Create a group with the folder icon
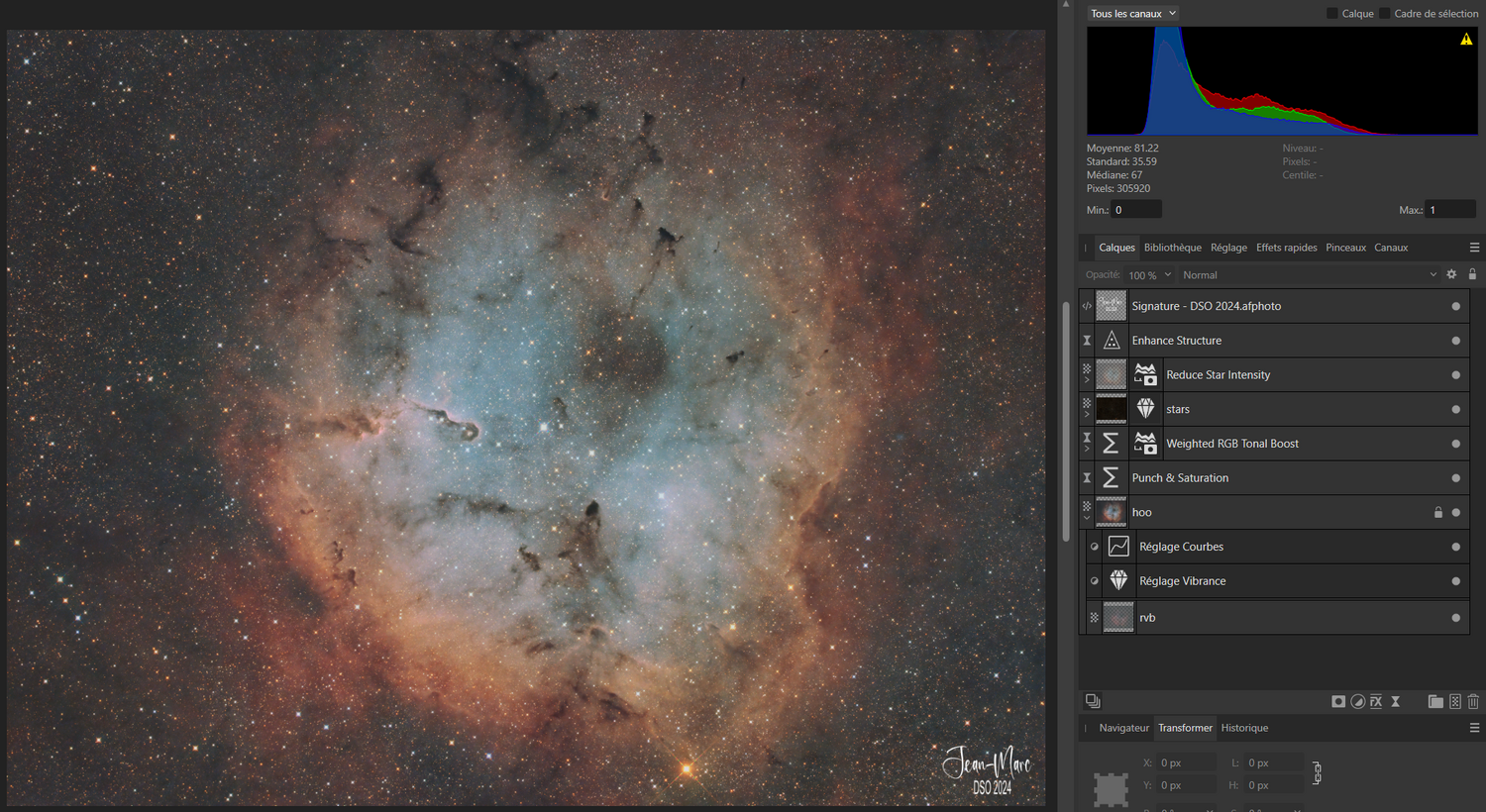1486x812 pixels. 1435,701
